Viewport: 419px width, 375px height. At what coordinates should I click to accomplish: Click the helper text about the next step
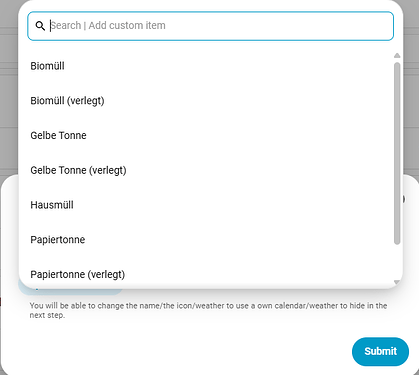(x=208, y=310)
